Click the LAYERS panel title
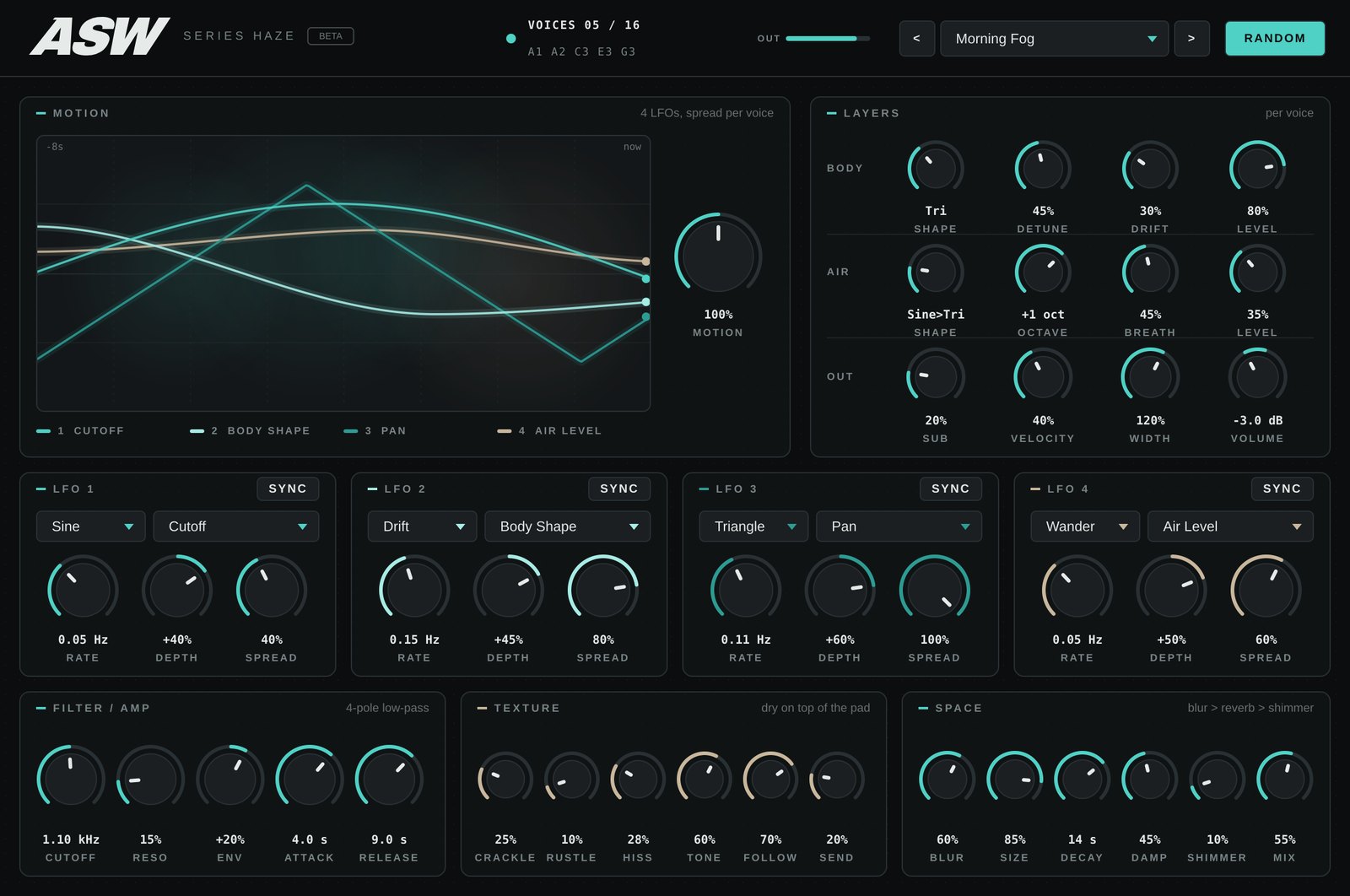Screen dimensions: 1350x896 [x=872, y=113]
